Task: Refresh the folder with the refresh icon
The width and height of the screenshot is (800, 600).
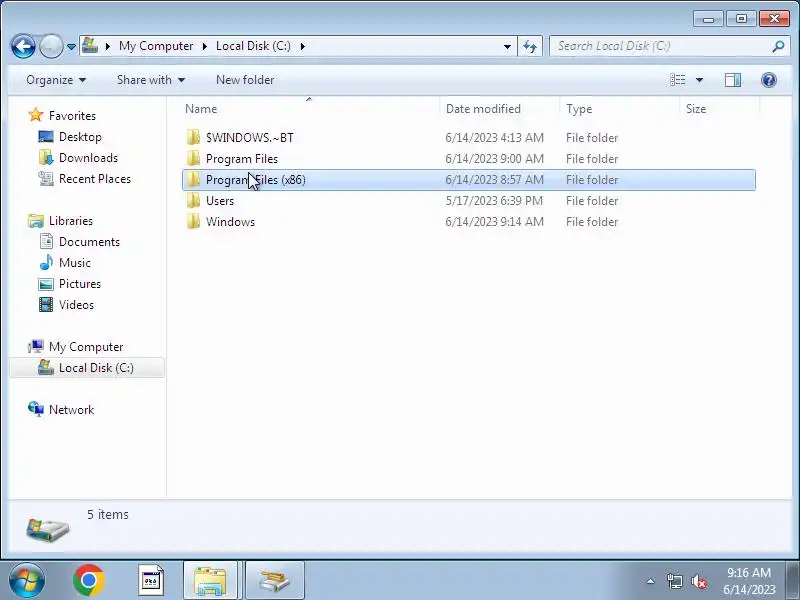Action: coord(530,47)
